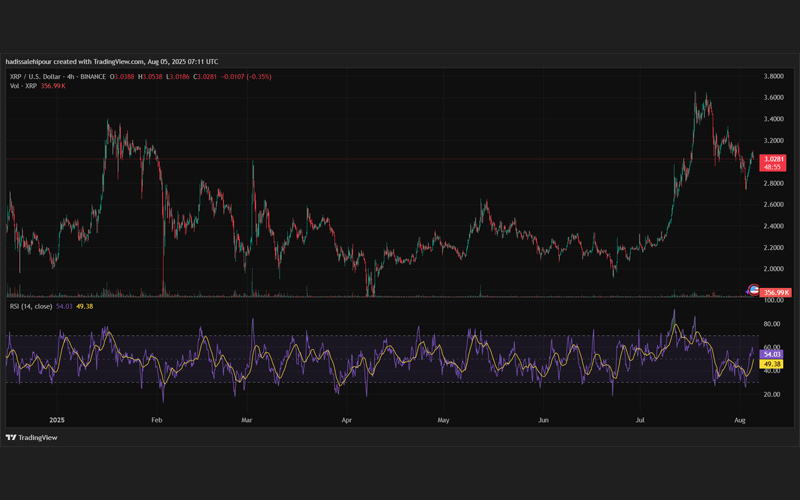This screenshot has height=500, width=800.
Task: Click the low value L3.0186
Action: coord(178,77)
